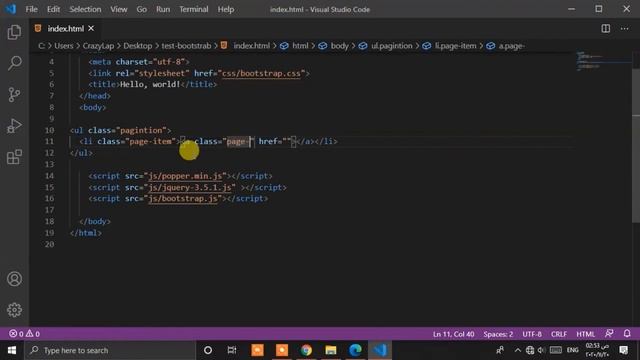Open the File menu
This screenshot has width=640, height=360.
coord(31,9)
